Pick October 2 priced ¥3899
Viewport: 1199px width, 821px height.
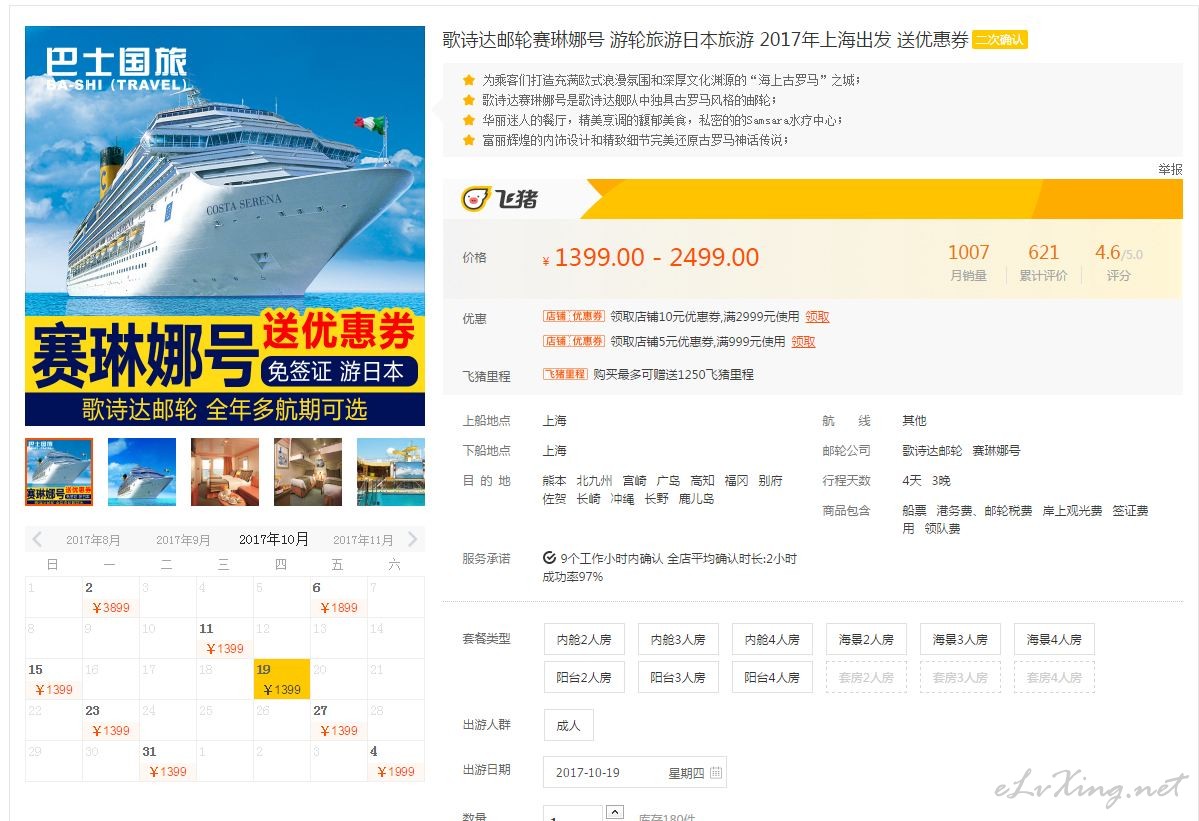click(111, 597)
